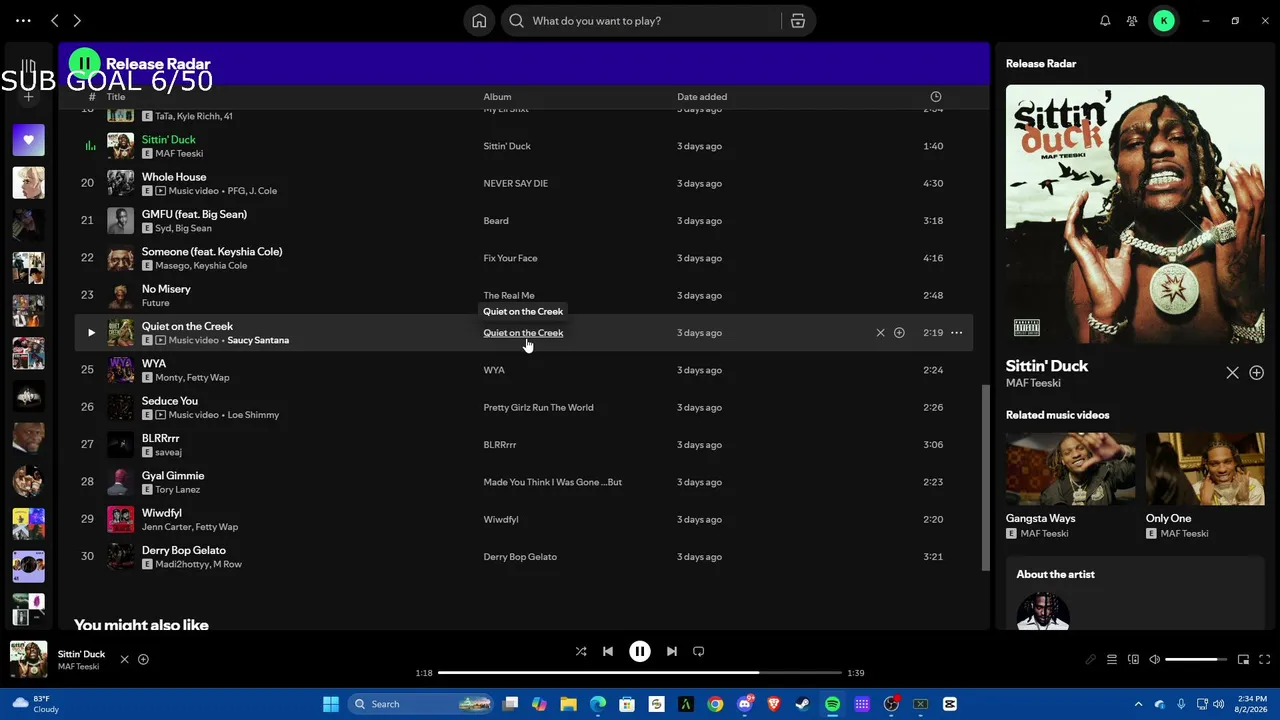Open the Fix Your Face album link
The width and height of the screenshot is (1280, 720).
(510, 258)
